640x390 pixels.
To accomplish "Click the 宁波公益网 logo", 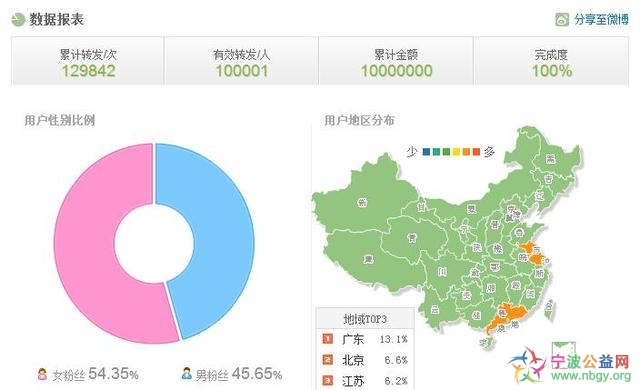I will [x=569, y=364].
